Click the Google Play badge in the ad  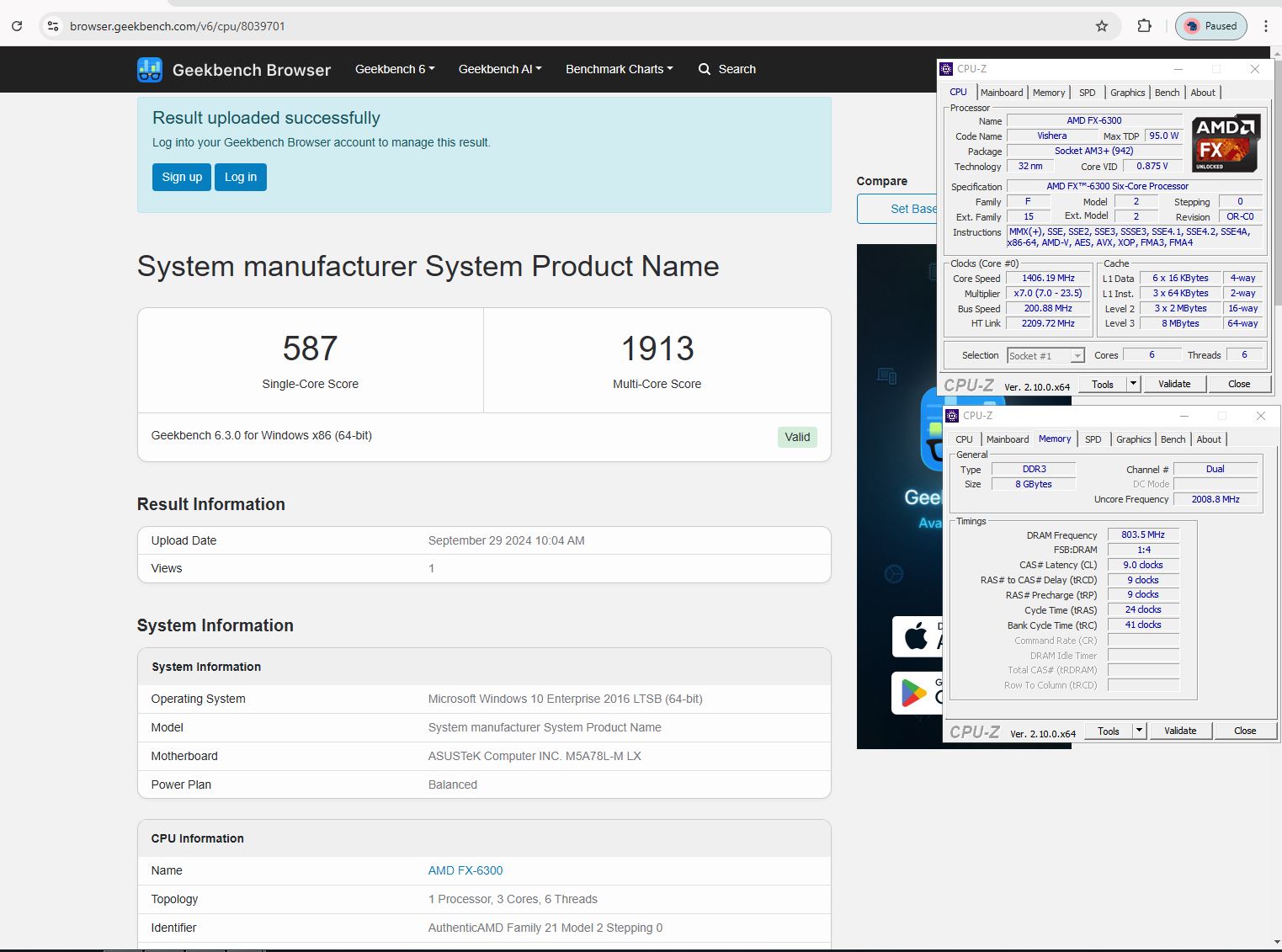pyautogui.click(x=917, y=693)
